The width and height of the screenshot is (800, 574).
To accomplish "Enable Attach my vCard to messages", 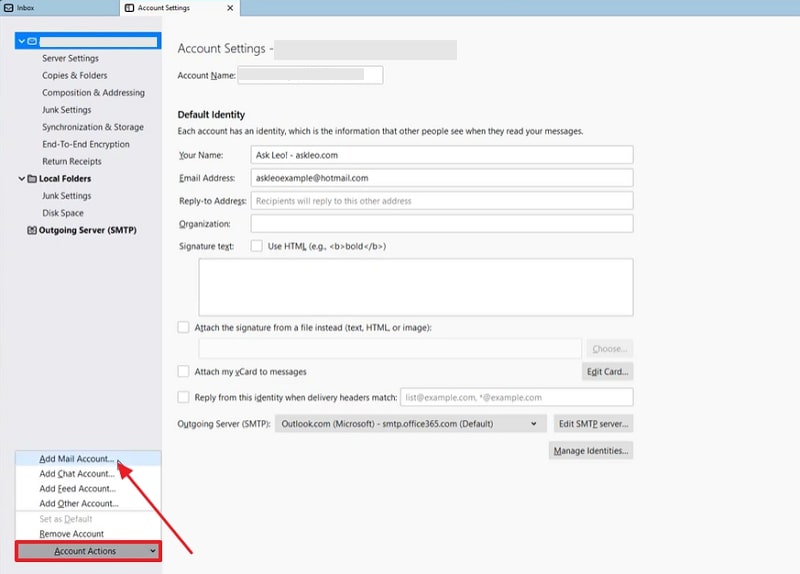I will pos(183,371).
